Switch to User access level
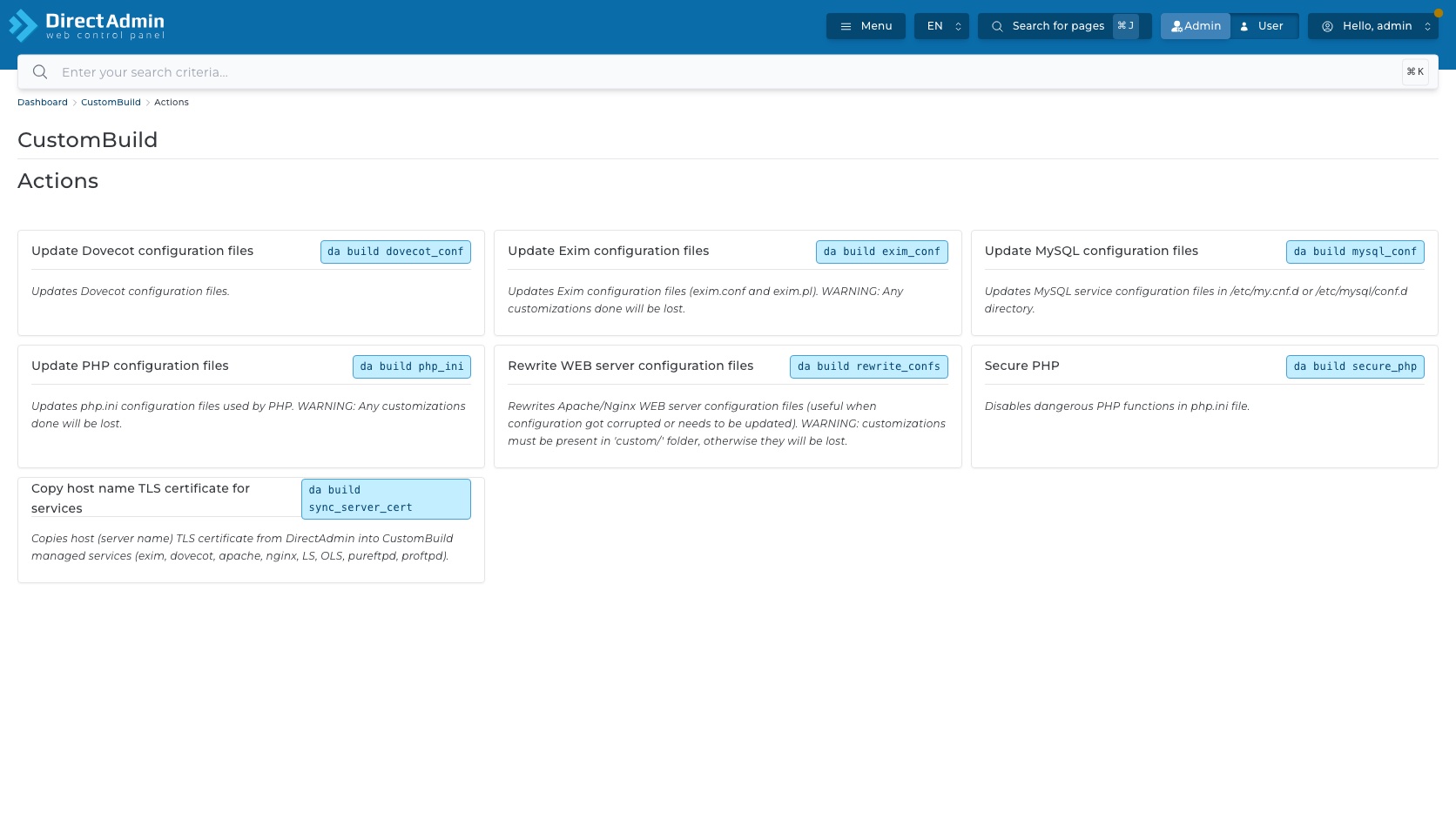The width and height of the screenshot is (1456, 819). (x=1264, y=26)
